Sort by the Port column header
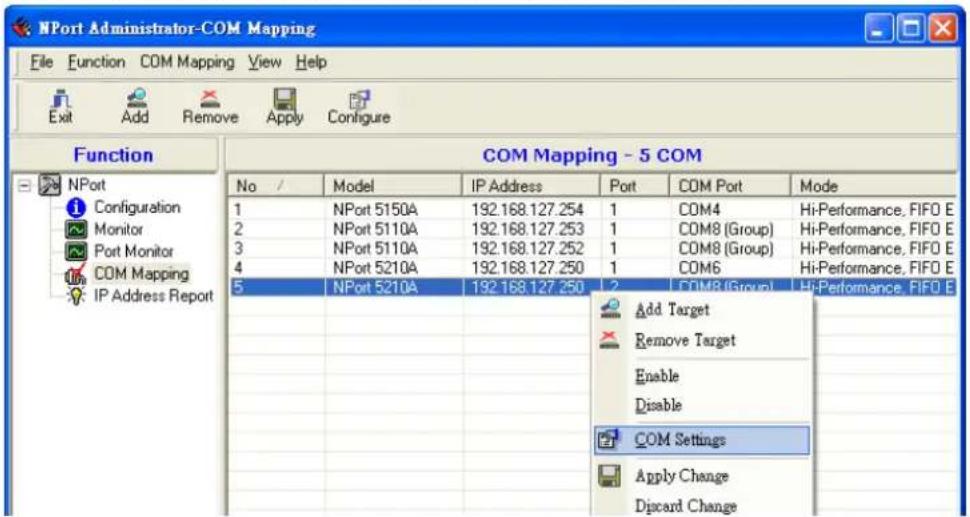The height and width of the screenshot is (517, 970). click(635, 186)
